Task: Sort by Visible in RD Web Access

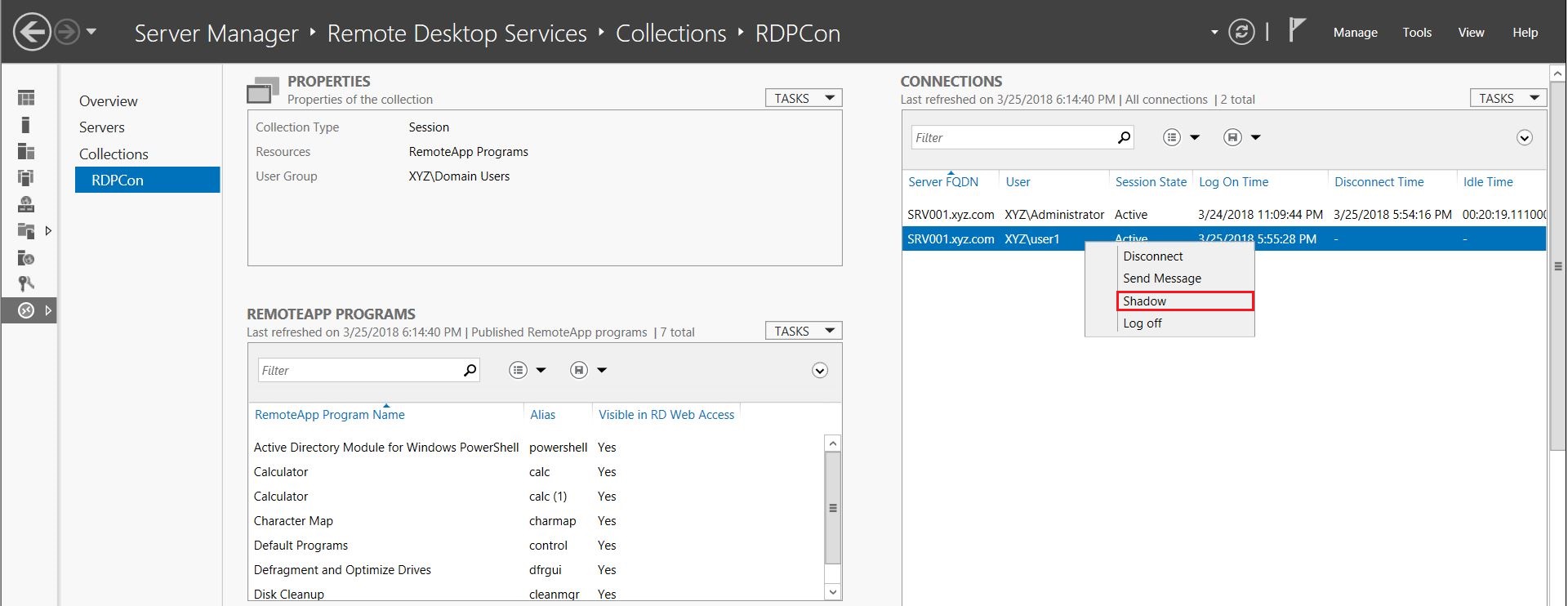Action: [x=666, y=415]
